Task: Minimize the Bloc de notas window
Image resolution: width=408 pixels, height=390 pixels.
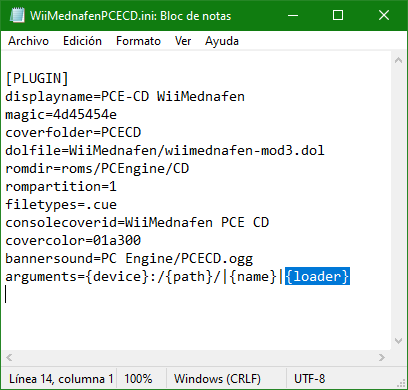Action: 293,15
